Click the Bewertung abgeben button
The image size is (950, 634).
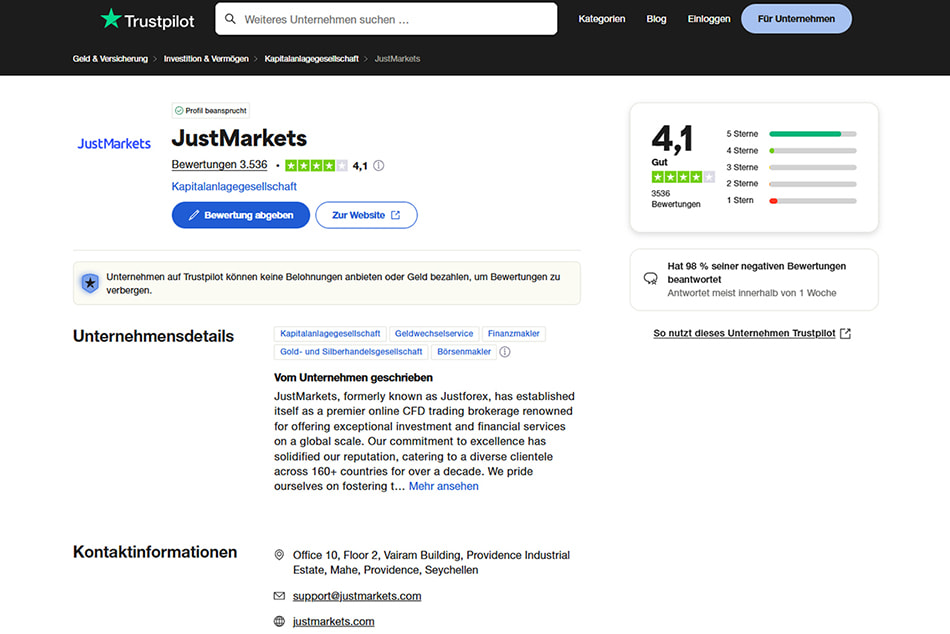pyautogui.click(x=241, y=215)
